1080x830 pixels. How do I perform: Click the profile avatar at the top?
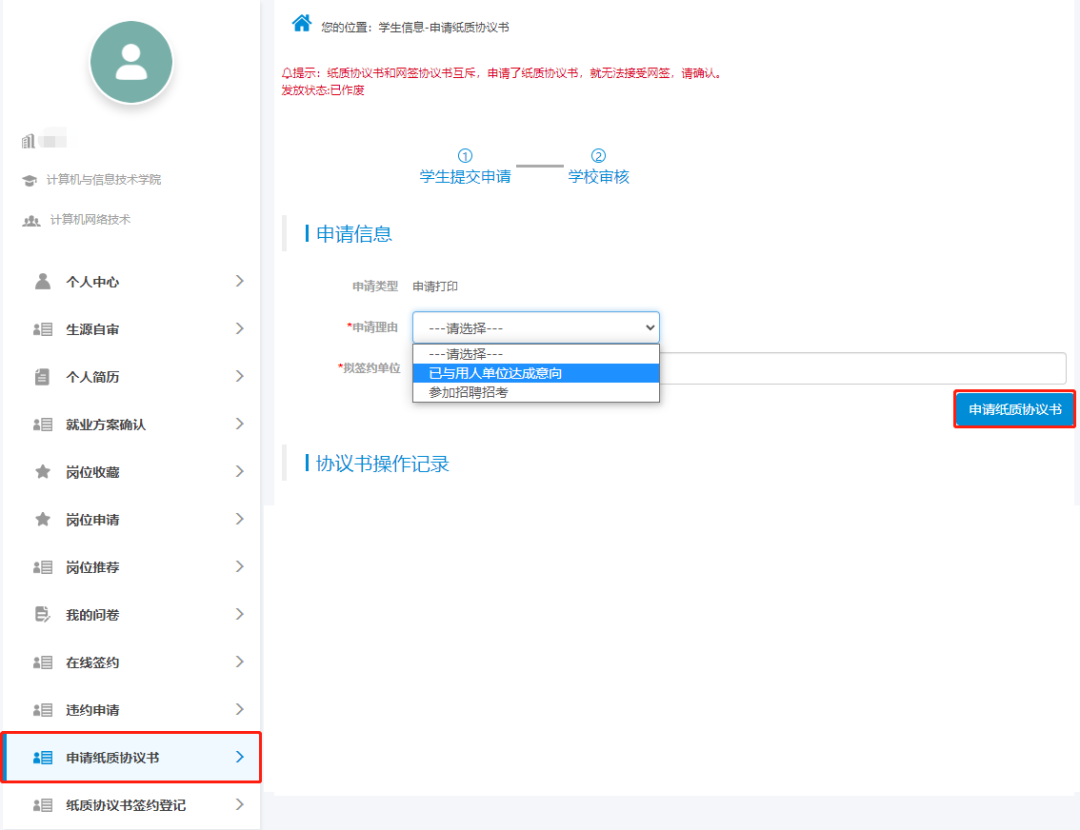point(131,61)
